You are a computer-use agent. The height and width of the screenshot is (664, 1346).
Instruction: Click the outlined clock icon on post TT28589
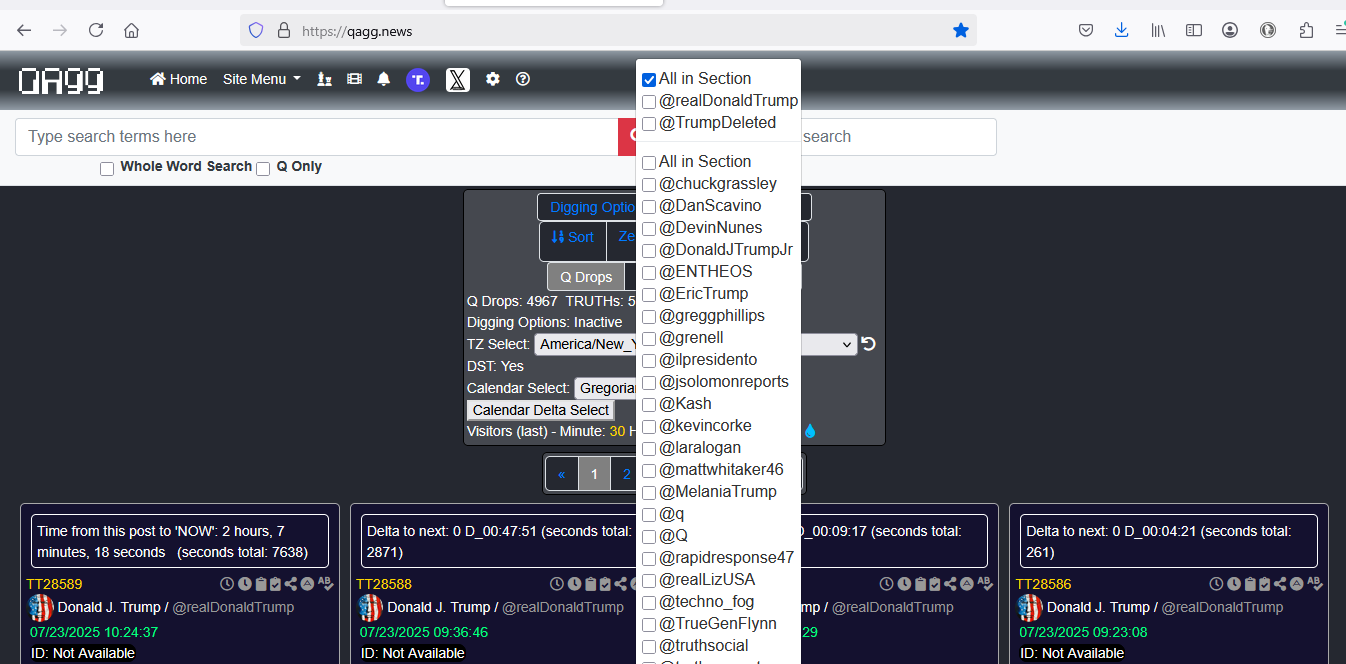tap(226, 584)
